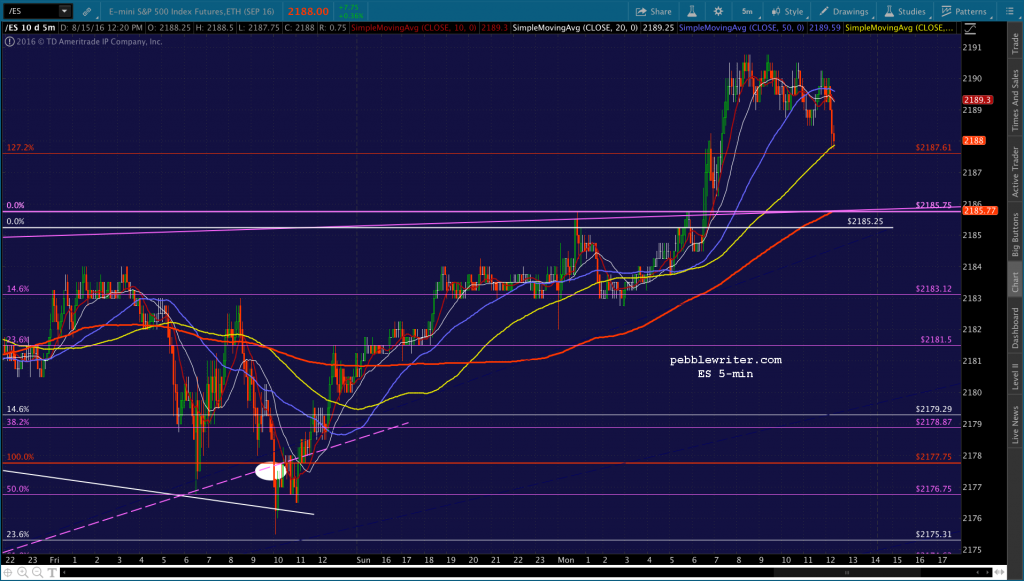Viewport: 1024px width, 581px height.
Task: Click the zoom in magnifier icon
Action: (x=22, y=573)
